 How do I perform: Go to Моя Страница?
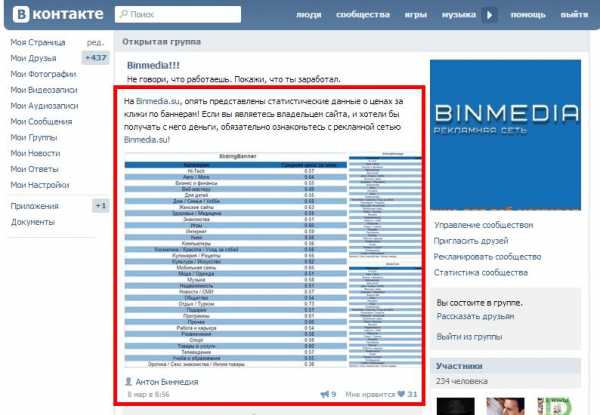click(38, 42)
